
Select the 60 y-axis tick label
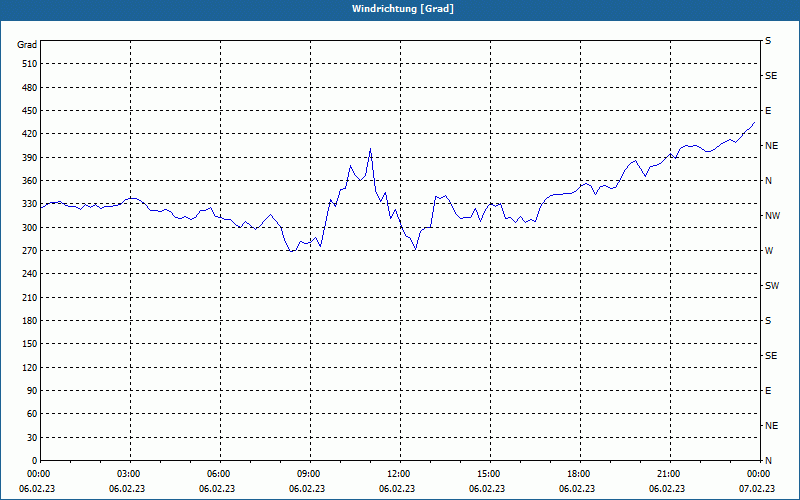pos(32,414)
